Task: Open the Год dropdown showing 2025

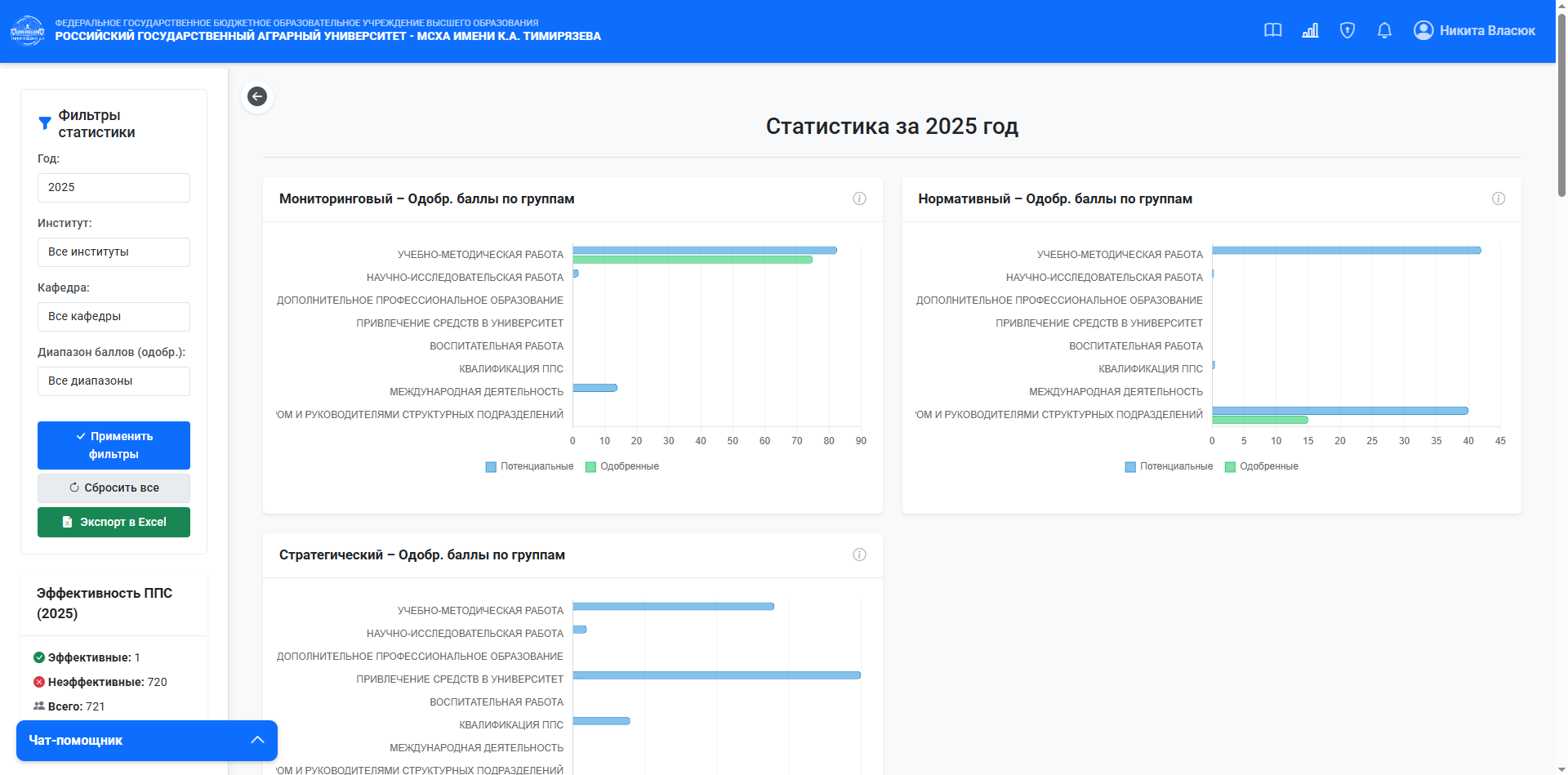Action: tap(114, 188)
